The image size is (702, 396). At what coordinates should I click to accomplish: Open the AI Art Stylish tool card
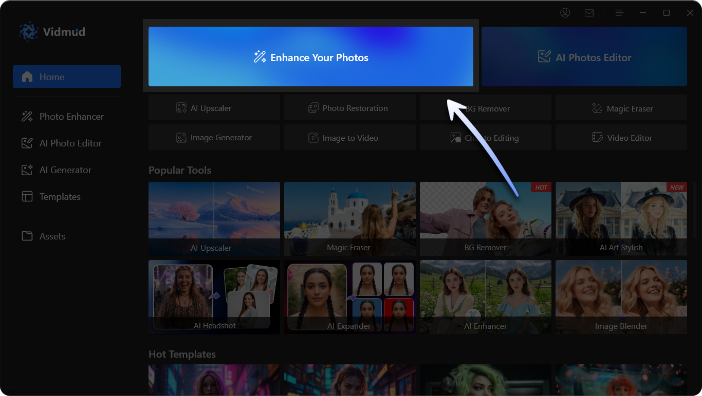coord(621,219)
